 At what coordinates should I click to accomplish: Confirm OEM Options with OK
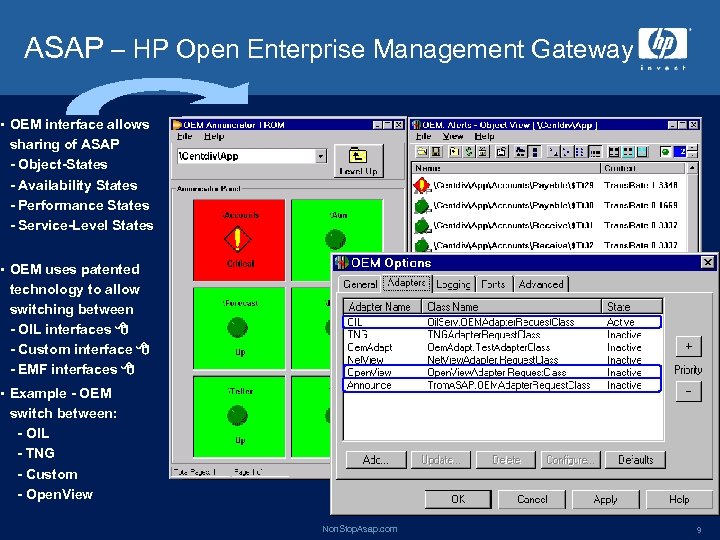point(458,499)
